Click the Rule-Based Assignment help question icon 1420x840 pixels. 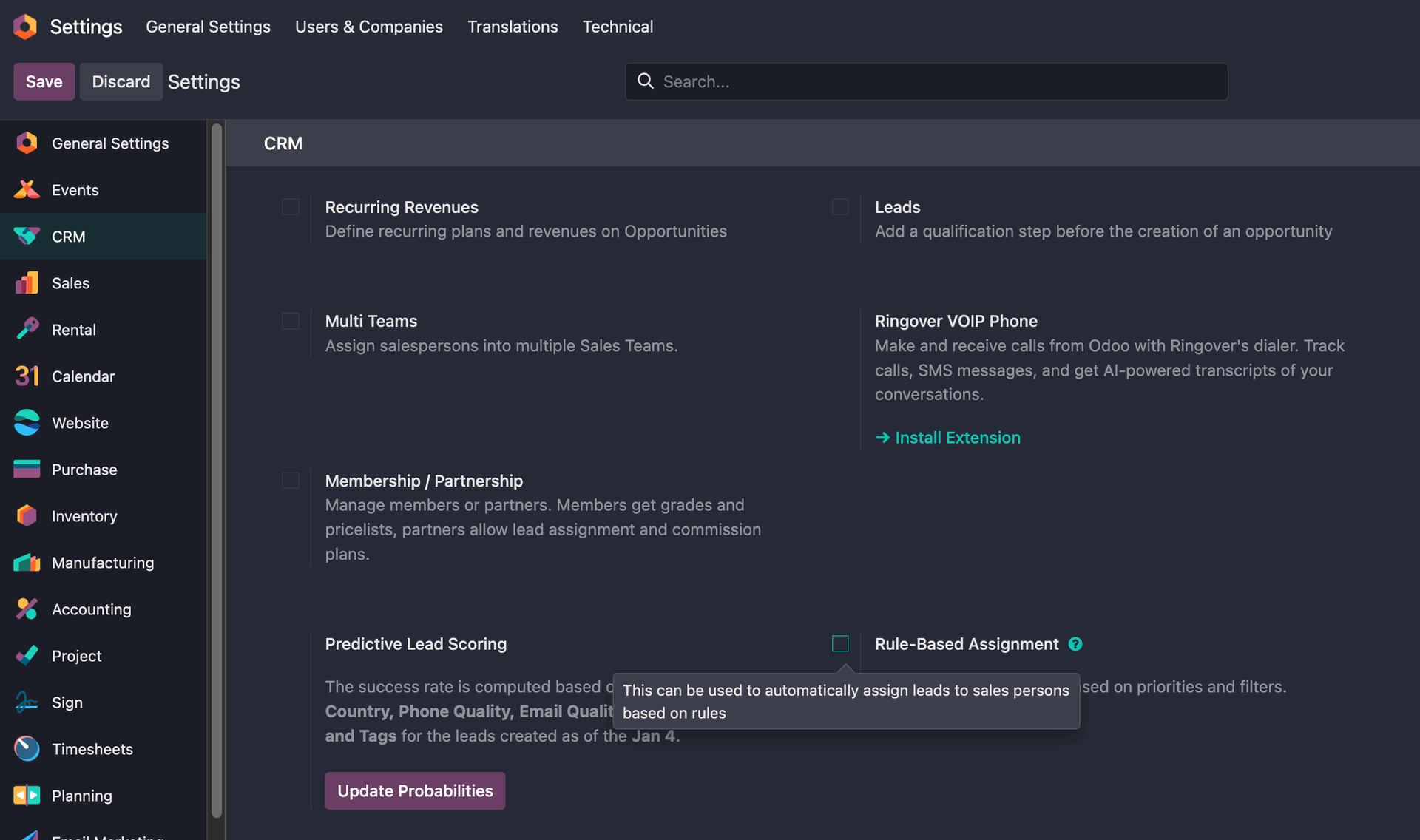tap(1075, 644)
